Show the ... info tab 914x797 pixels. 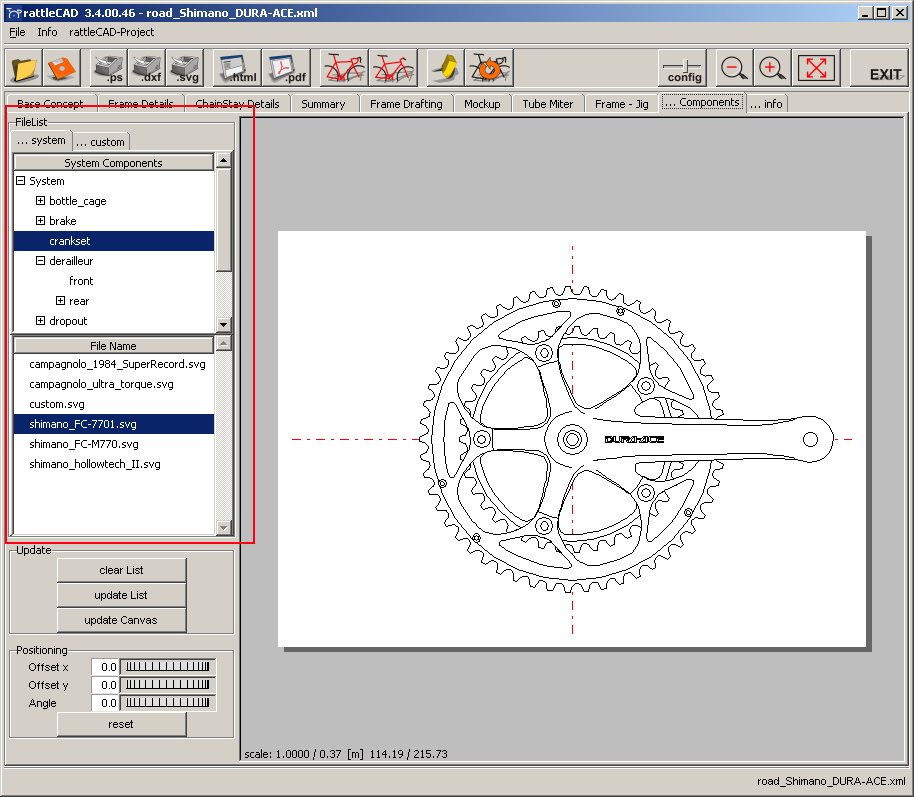point(767,104)
